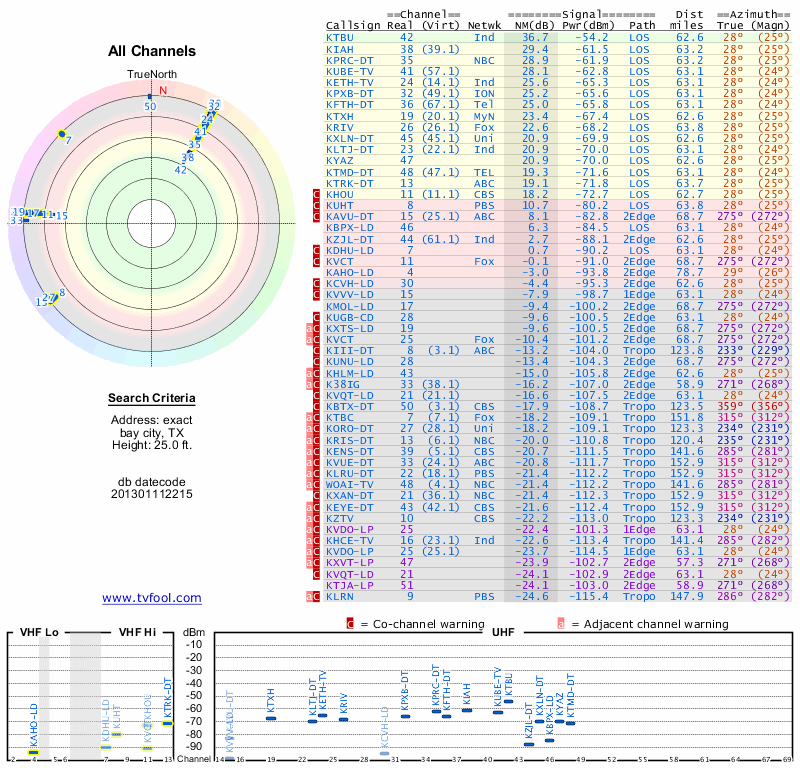Click the KTRK-DT bar in VHF Hi chart

[168, 722]
